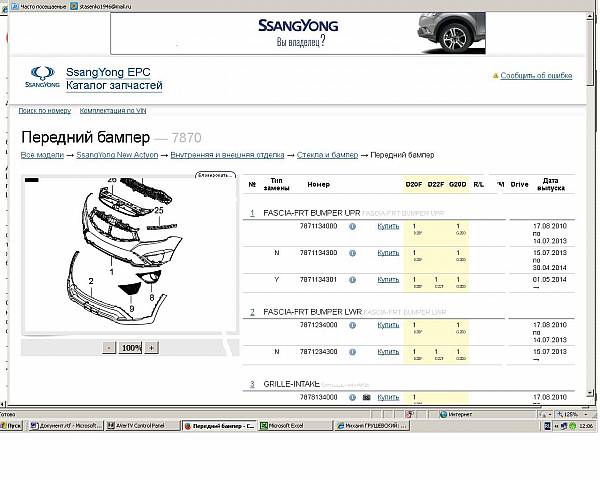600x480 pixels.
Task: Open configuration by VIN link
Action: coord(113,111)
